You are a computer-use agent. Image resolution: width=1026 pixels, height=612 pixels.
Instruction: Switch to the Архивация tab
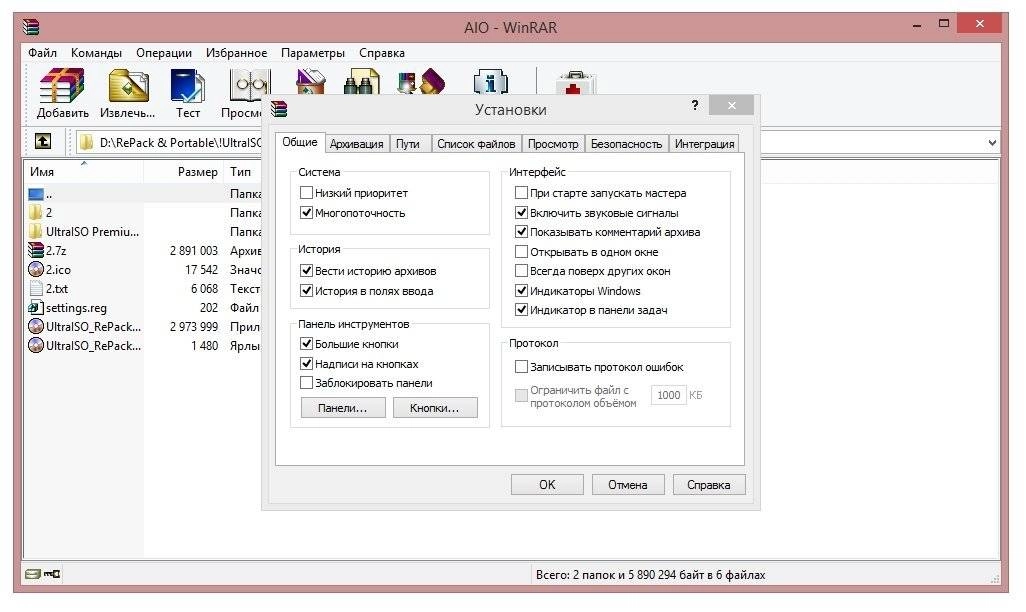click(x=357, y=143)
